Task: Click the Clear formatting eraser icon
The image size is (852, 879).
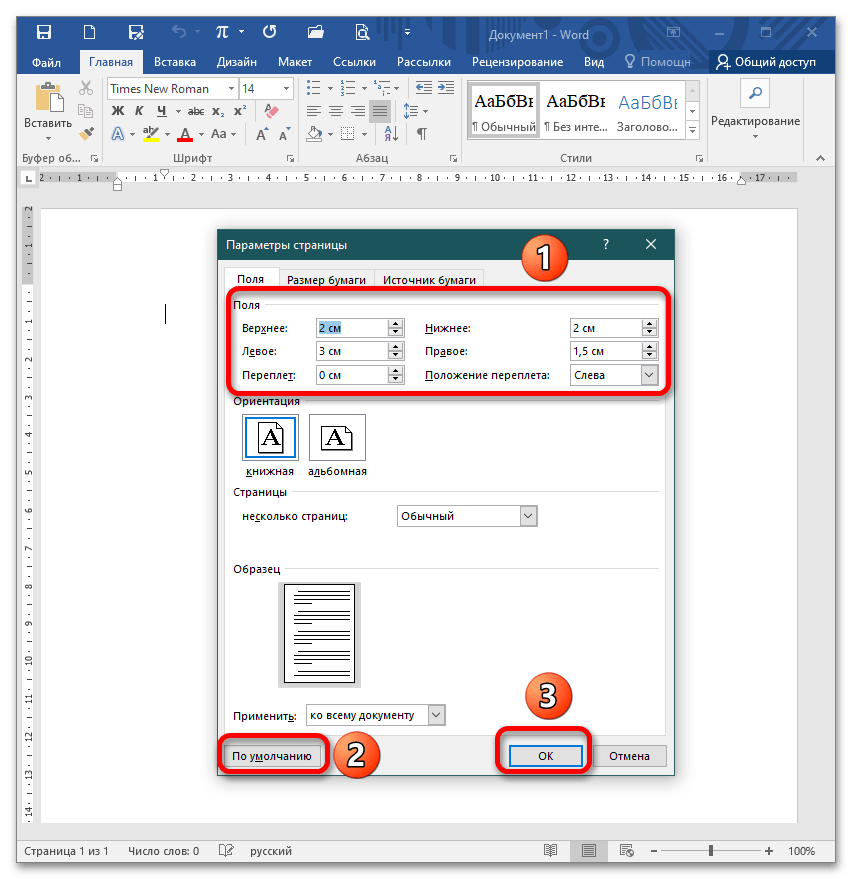Action: (x=271, y=111)
